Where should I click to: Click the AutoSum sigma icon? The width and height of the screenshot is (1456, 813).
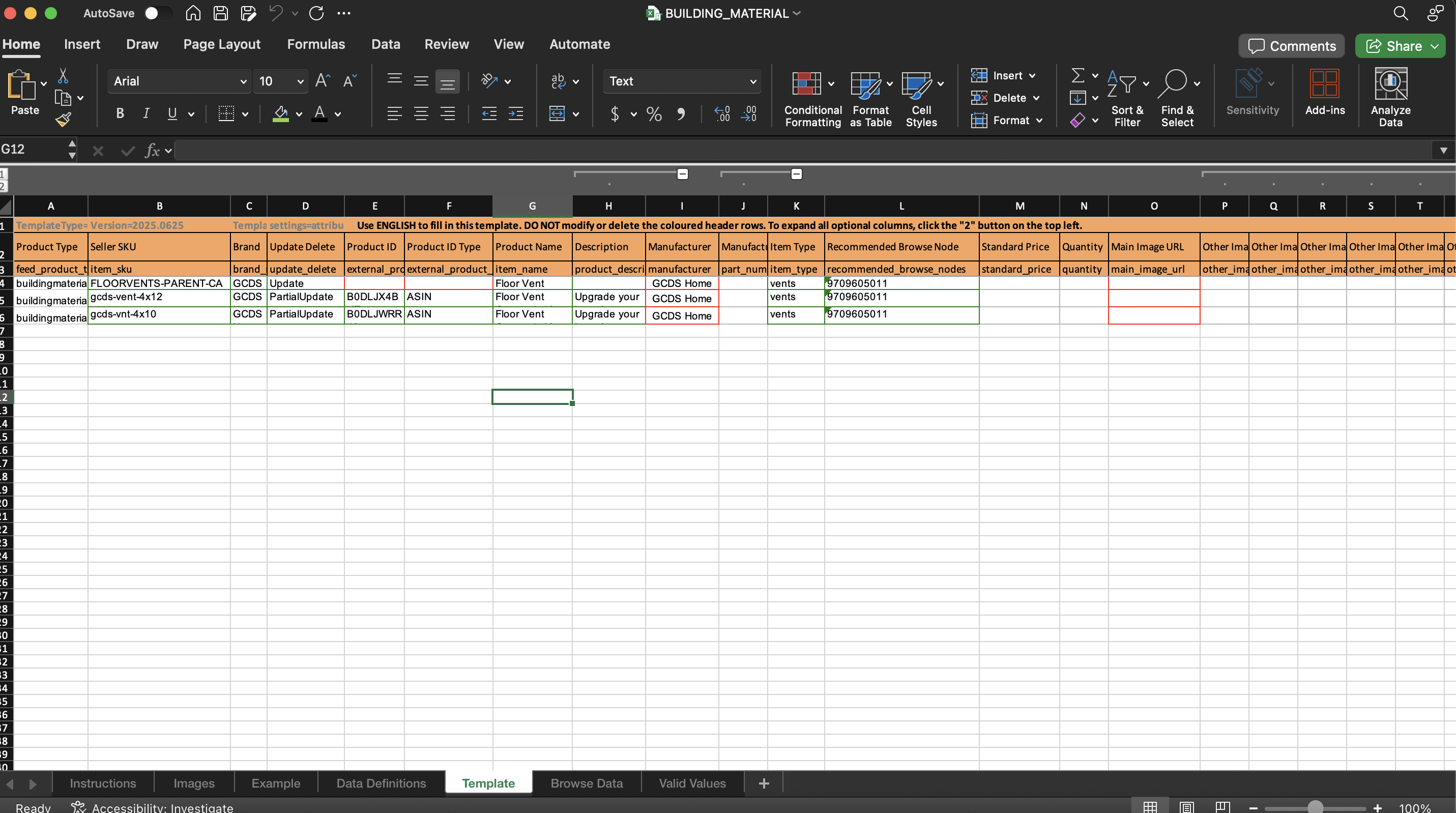pyautogui.click(x=1078, y=75)
